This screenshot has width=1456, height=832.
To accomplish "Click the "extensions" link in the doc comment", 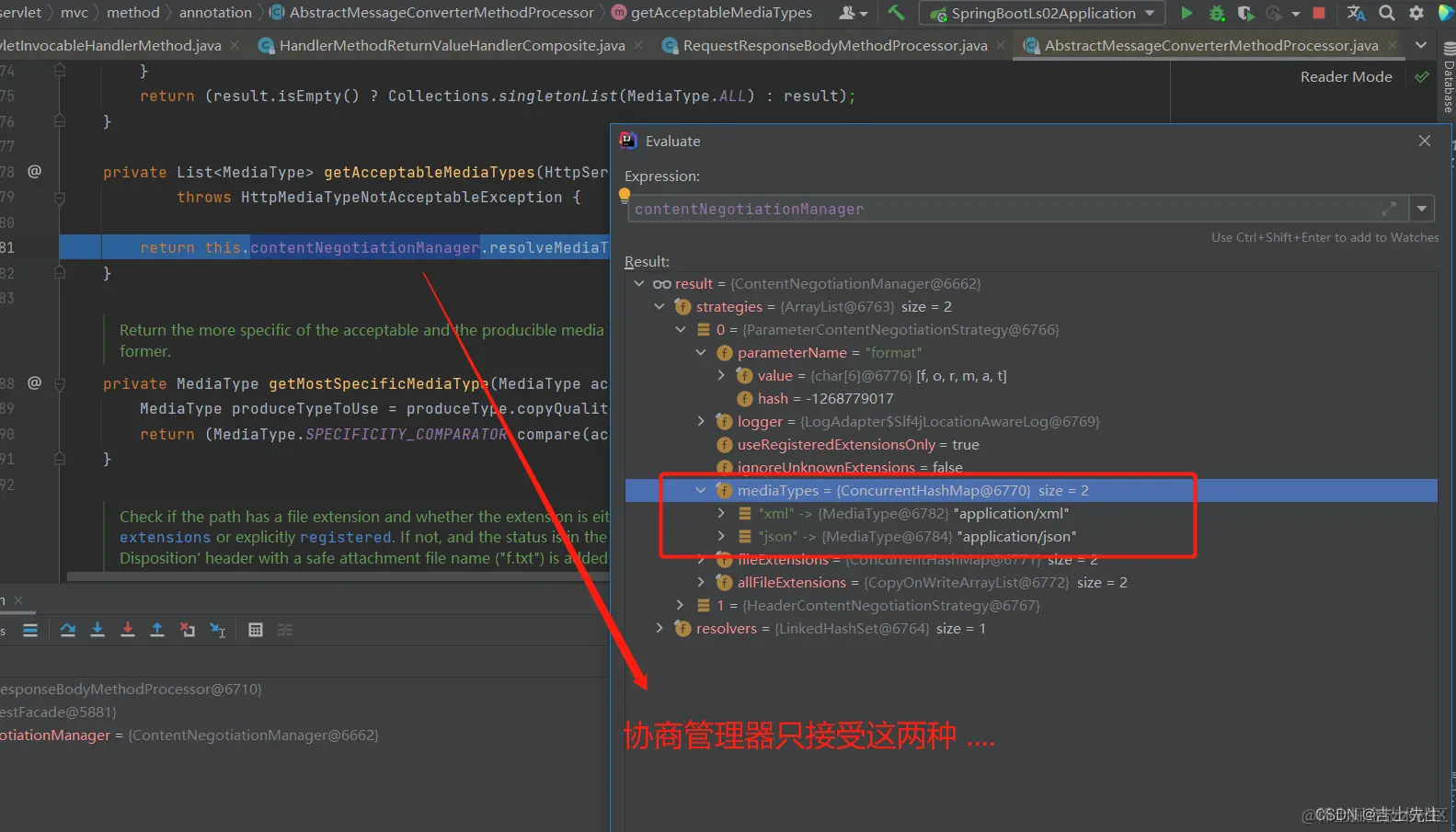I will (x=165, y=537).
